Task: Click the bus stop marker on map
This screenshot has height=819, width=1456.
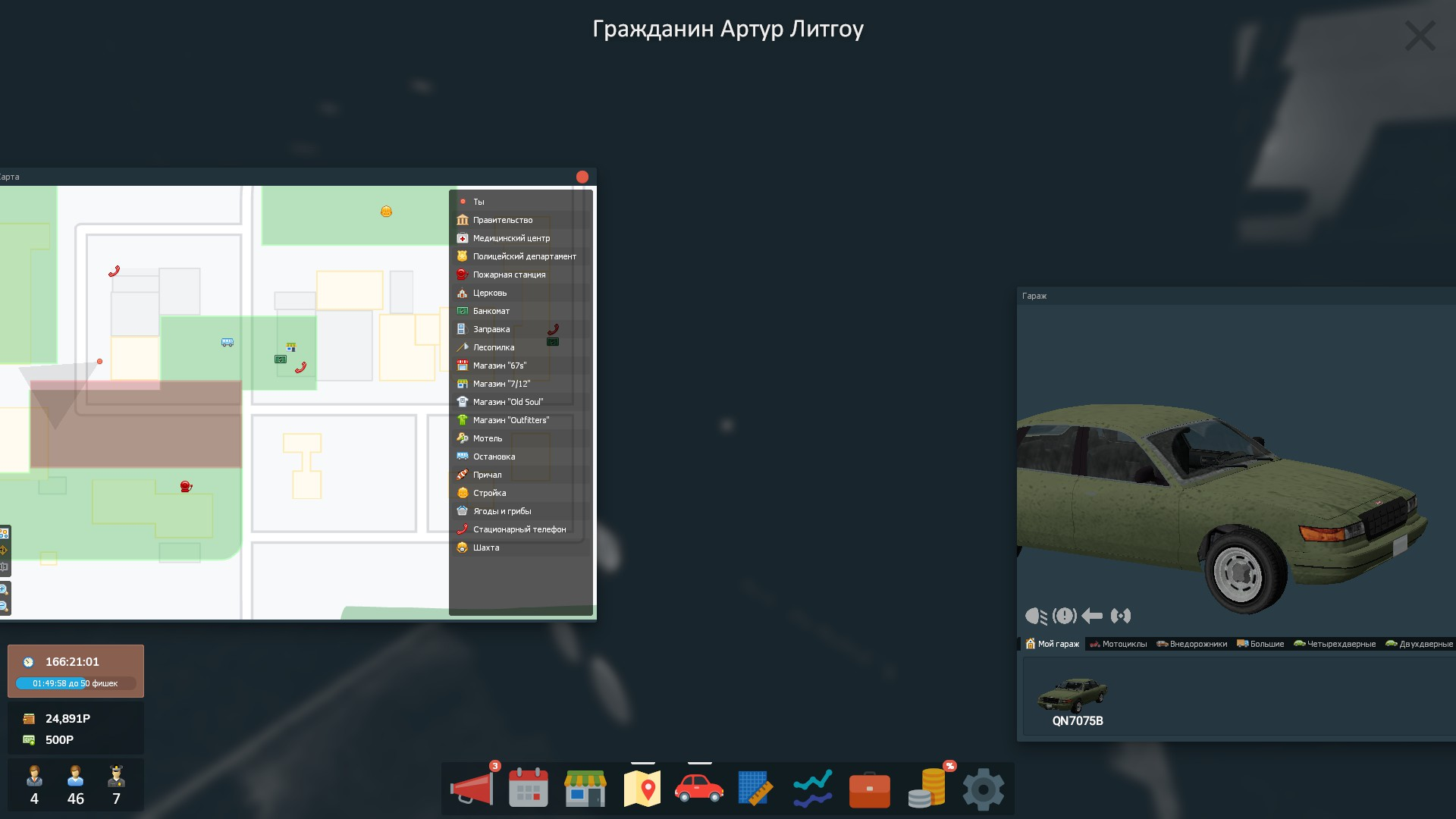Action: pos(227,342)
